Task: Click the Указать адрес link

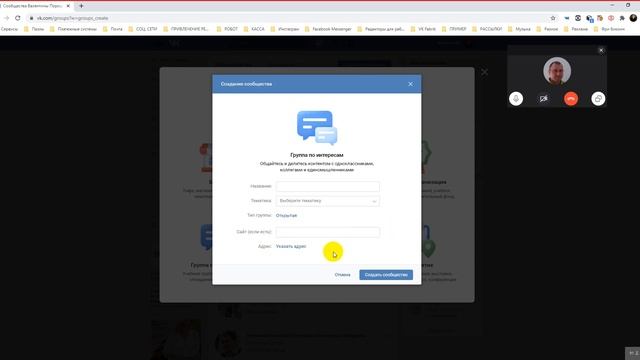Action: pos(291,247)
